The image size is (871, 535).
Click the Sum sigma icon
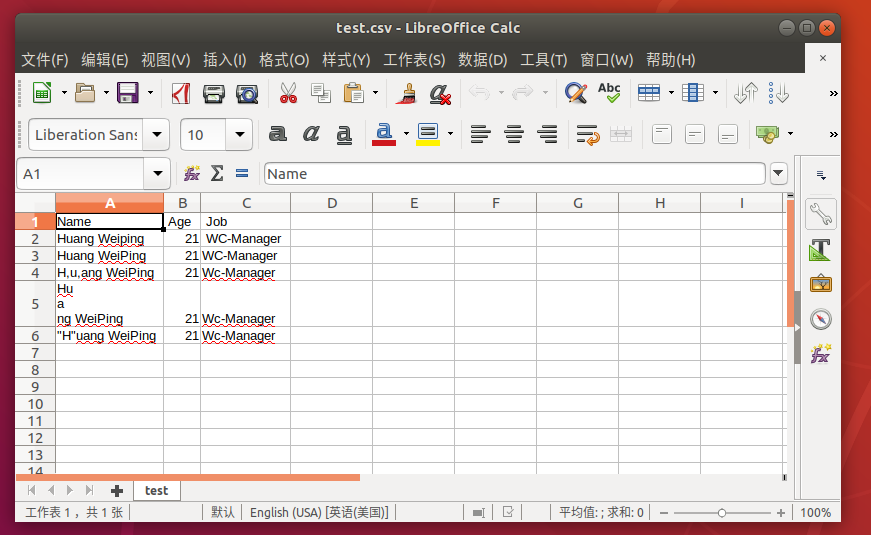[x=216, y=174]
